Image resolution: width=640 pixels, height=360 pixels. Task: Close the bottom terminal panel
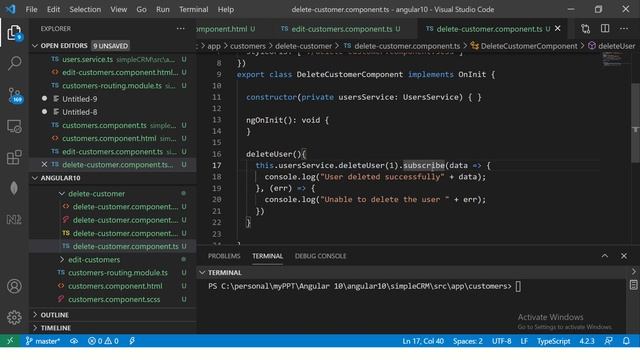624,256
